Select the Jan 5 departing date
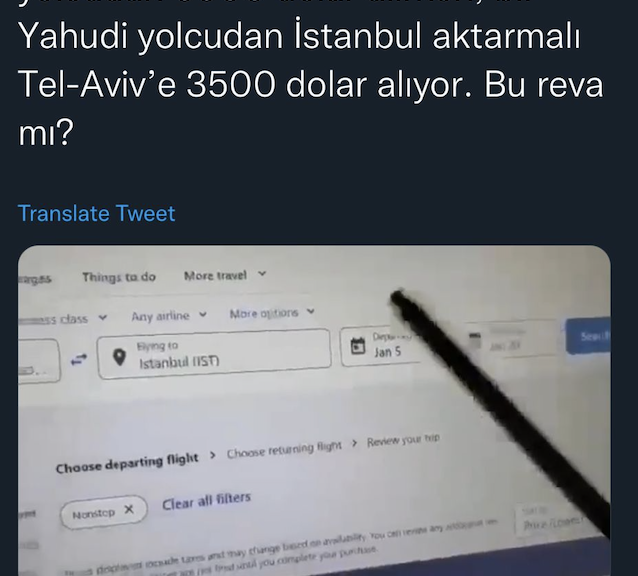The image size is (638, 576). click(x=387, y=351)
